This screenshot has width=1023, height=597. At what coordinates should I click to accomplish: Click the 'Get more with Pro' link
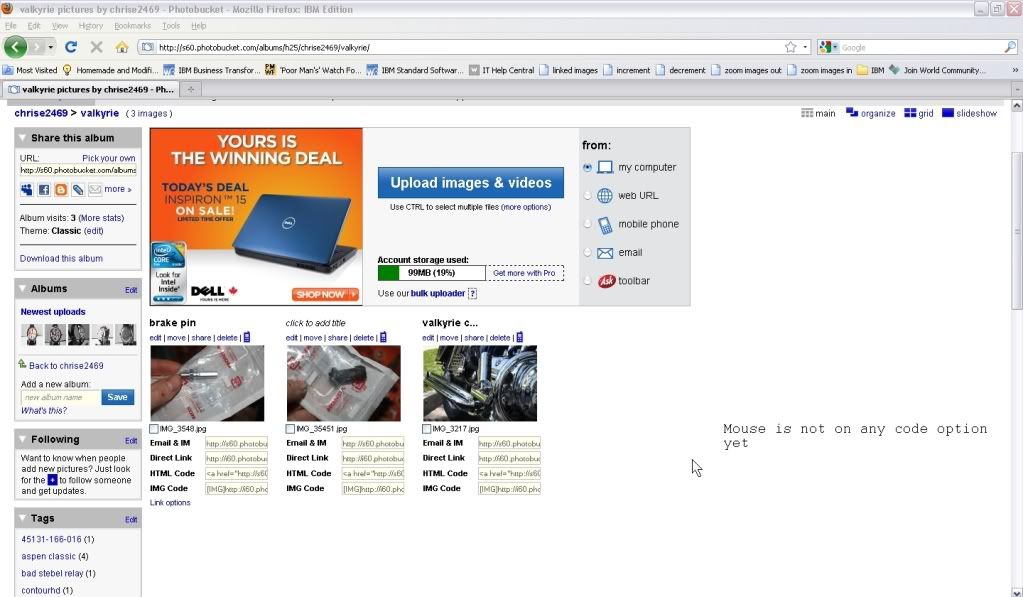[x=525, y=273]
